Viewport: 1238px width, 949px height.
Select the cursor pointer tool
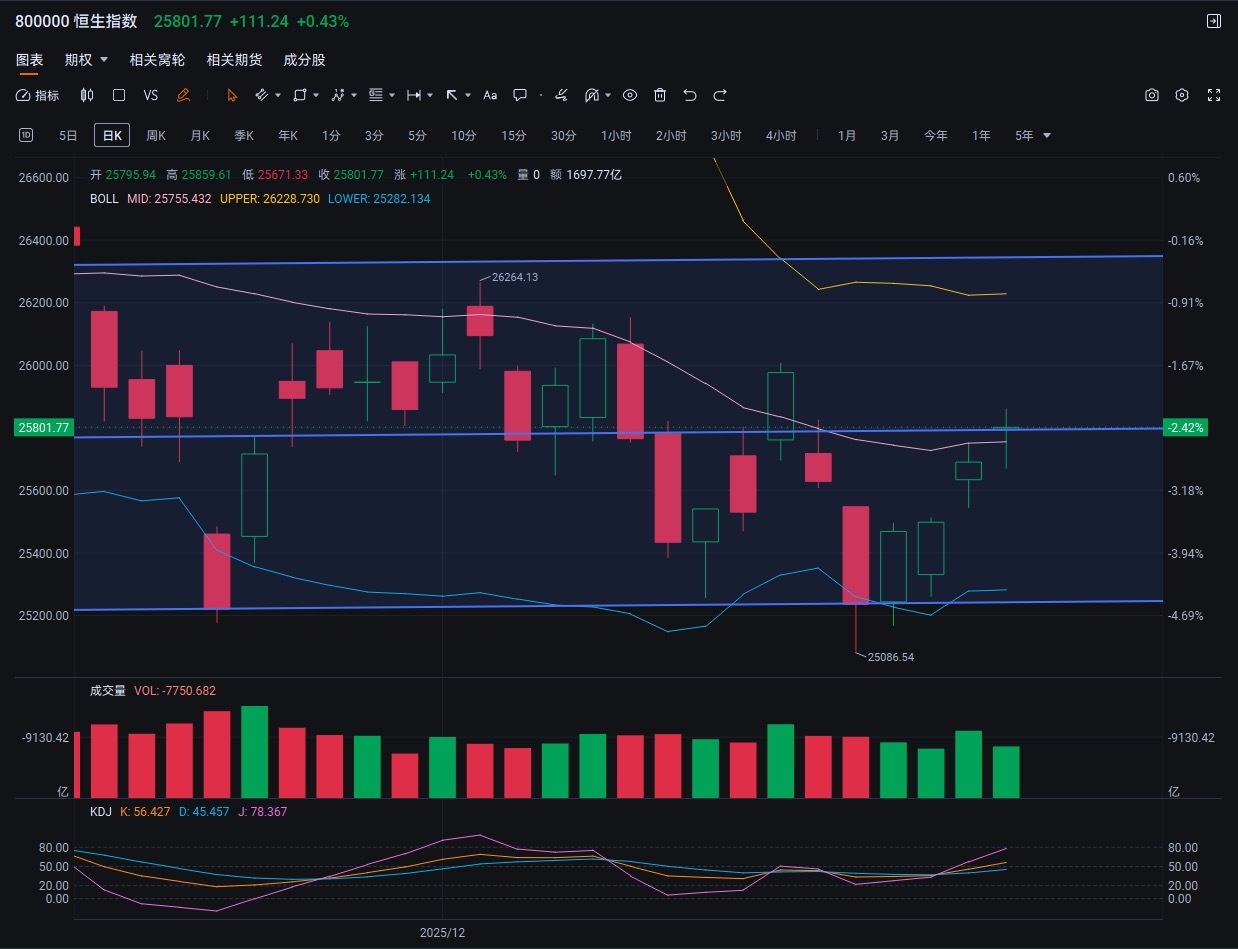(232, 95)
